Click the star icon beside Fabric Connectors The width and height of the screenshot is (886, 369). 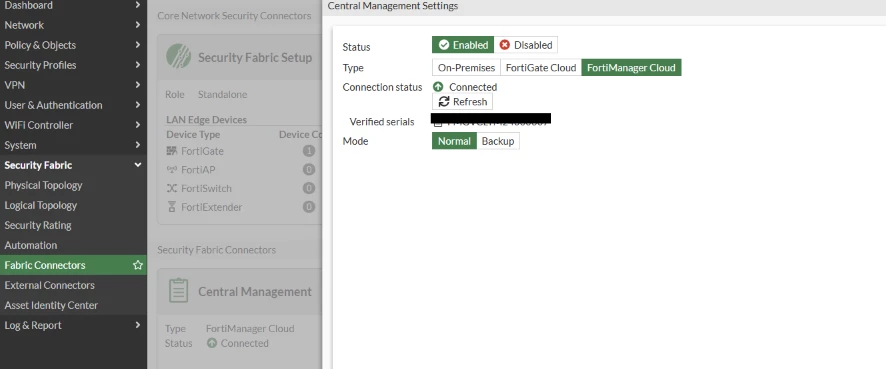[137, 265]
